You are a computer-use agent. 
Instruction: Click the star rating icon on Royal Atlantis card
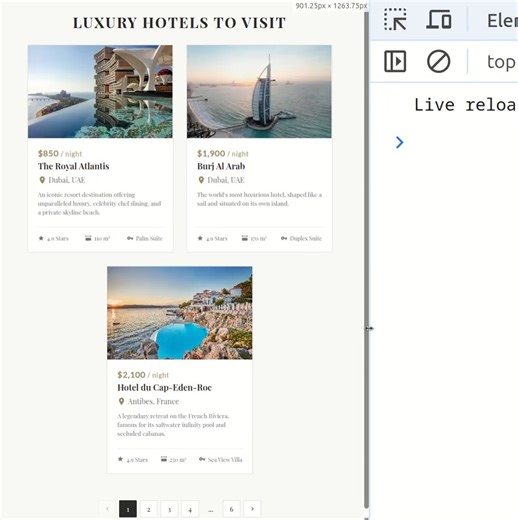click(41, 238)
